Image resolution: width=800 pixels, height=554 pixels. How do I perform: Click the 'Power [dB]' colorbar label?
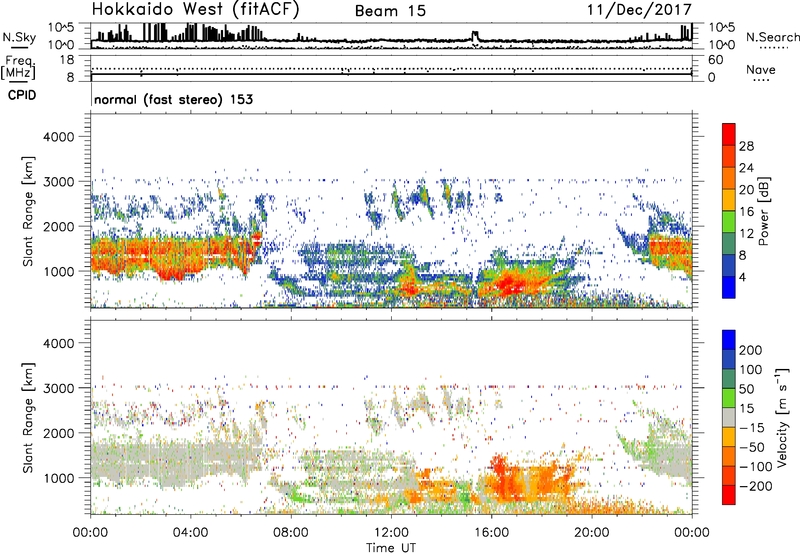tap(764, 211)
